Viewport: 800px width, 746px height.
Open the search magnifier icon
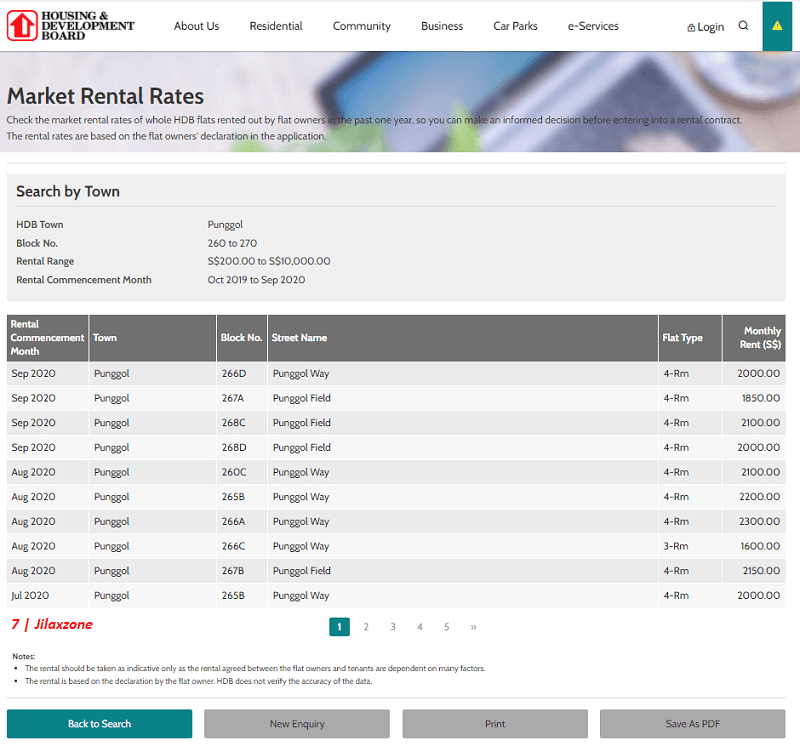coord(743,26)
